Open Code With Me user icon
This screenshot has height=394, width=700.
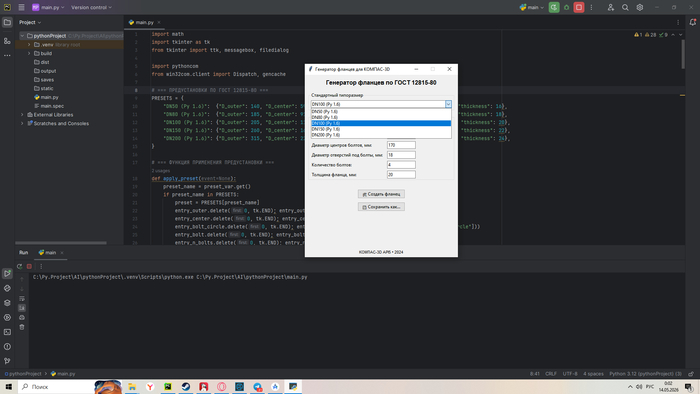(x=611, y=8)
